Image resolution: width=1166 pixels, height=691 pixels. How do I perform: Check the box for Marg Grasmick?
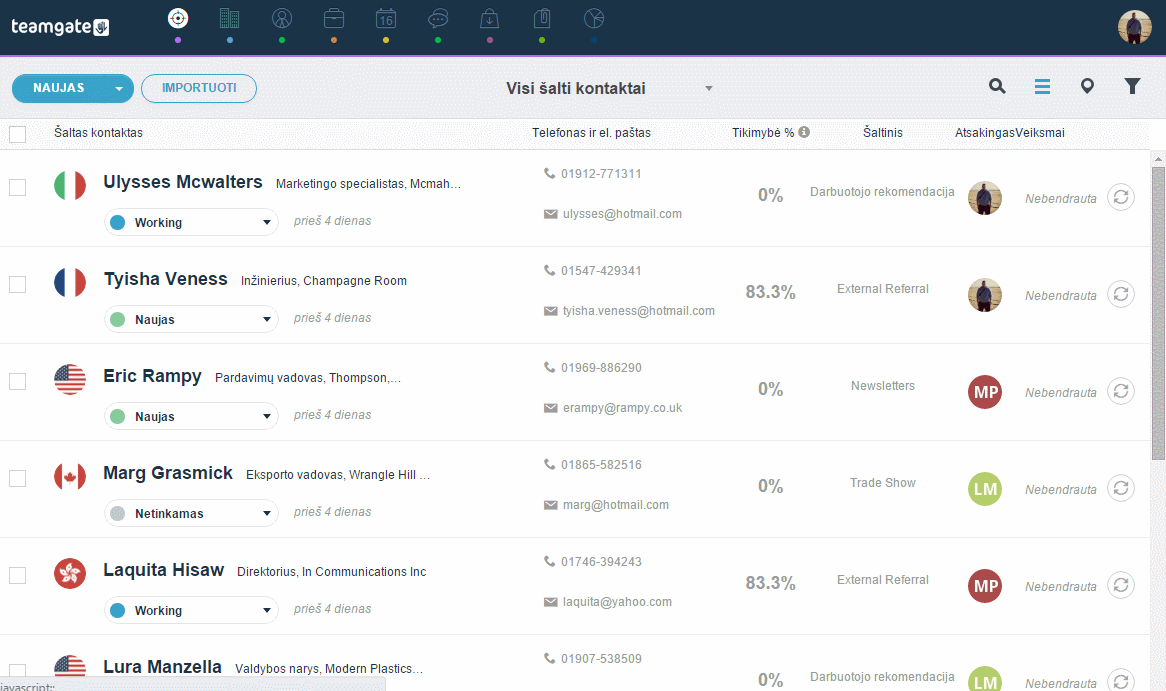tap(17, 478)
